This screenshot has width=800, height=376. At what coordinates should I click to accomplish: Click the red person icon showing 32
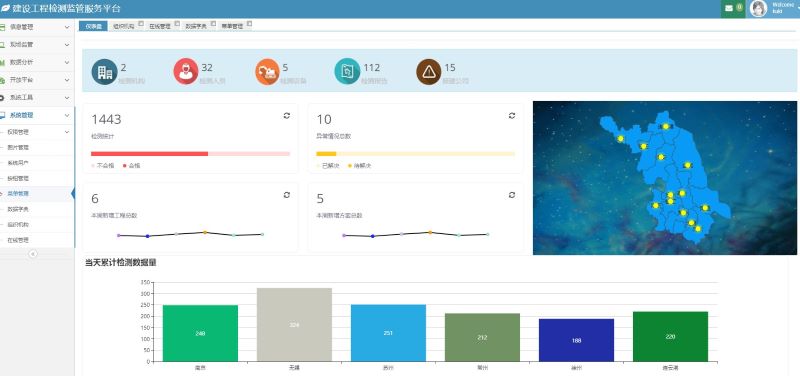[186, 71]
